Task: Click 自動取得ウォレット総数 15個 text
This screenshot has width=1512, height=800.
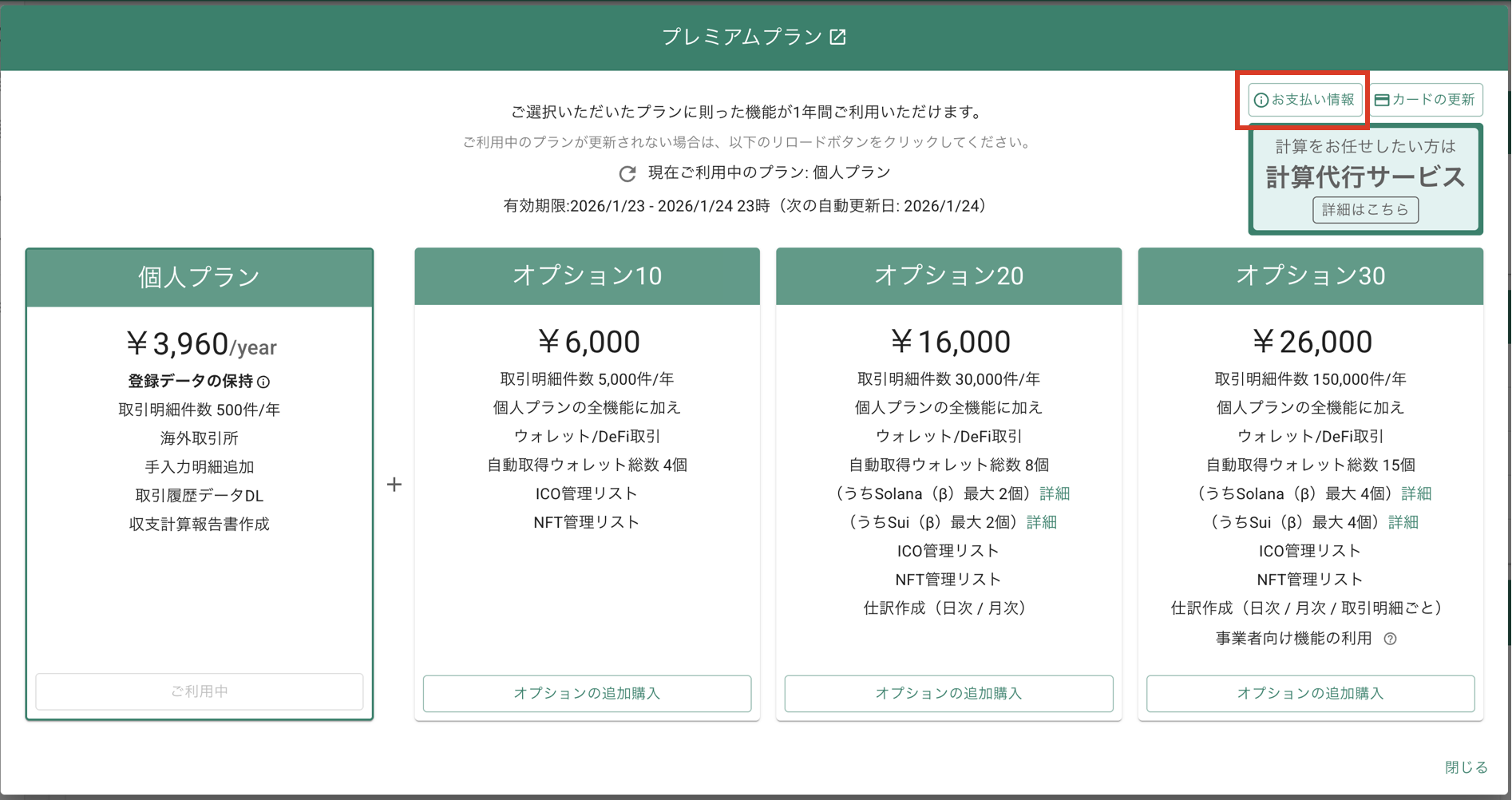Action: pos(1310,465)
